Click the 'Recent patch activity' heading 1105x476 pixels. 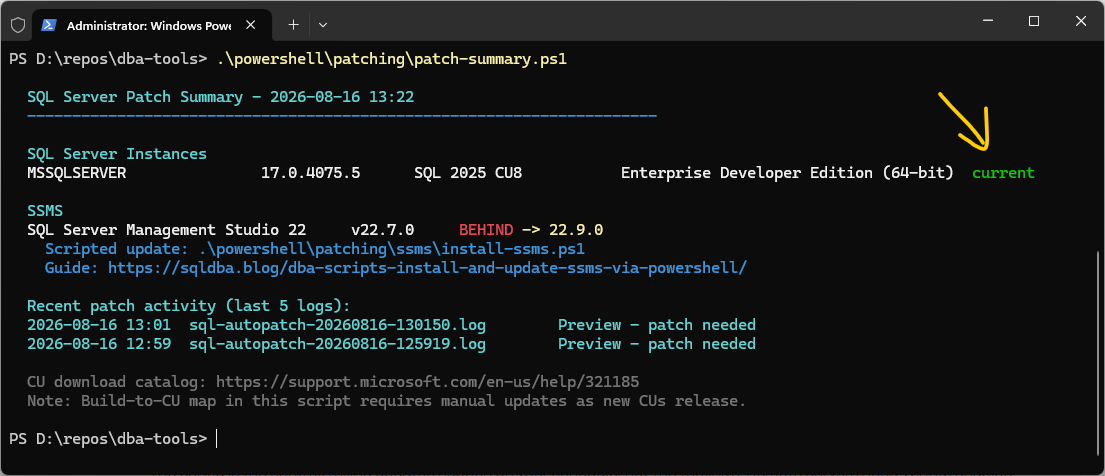pyautogui.click(x=189, y=306)
